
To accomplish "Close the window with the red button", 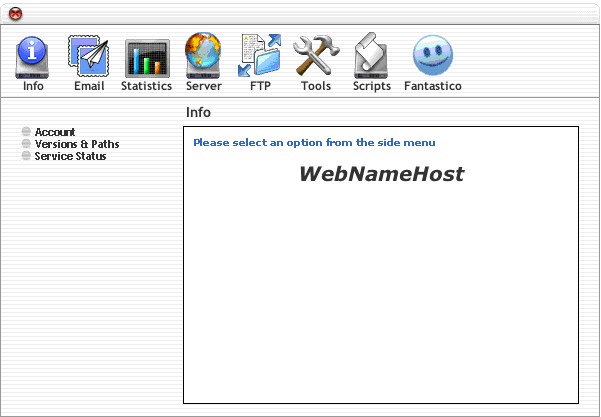I will coord(15,13).
